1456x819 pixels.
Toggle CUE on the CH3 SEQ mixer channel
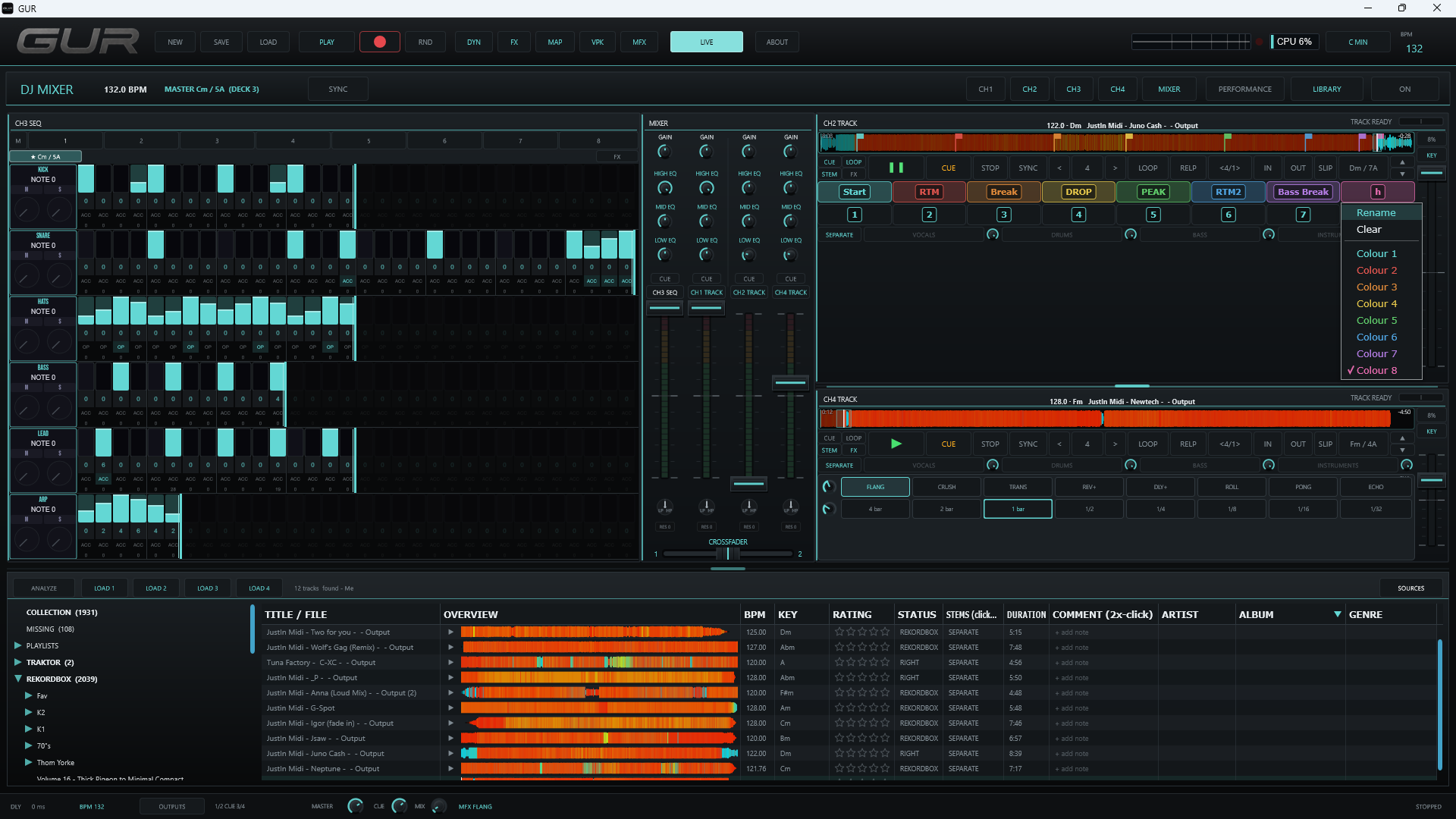(664, 278)
